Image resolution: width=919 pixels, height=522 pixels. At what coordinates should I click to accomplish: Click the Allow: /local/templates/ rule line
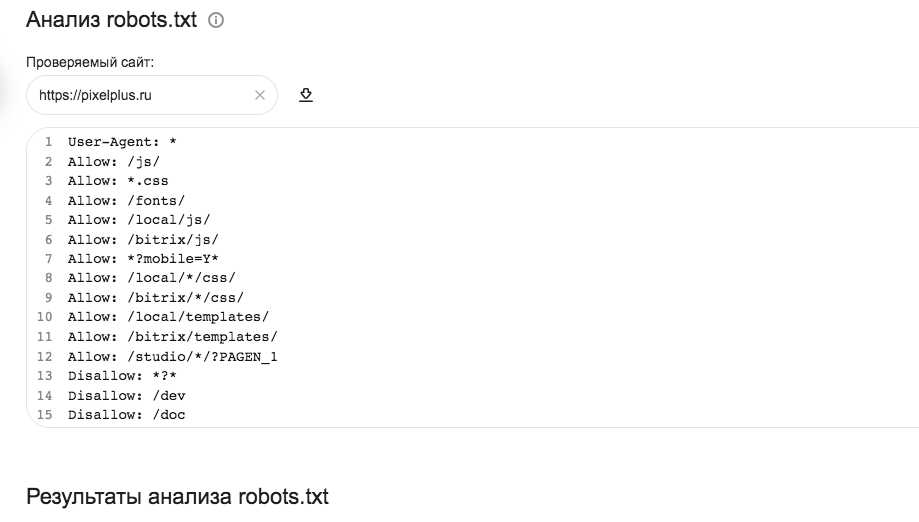point(168,317)
